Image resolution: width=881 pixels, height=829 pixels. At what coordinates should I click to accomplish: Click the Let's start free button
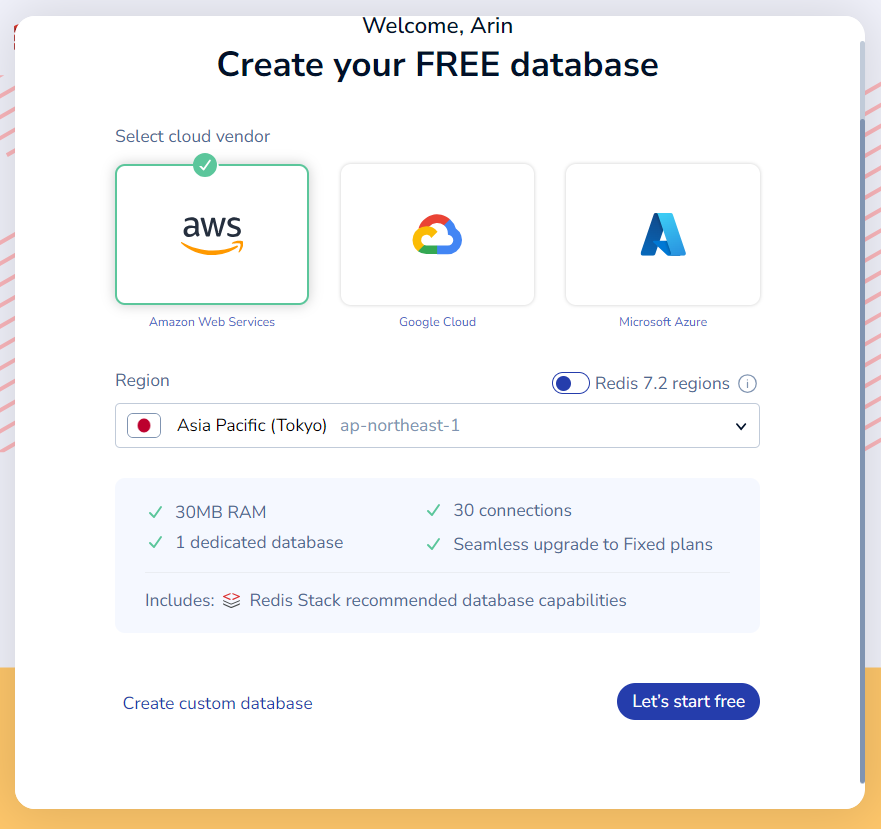688,701
